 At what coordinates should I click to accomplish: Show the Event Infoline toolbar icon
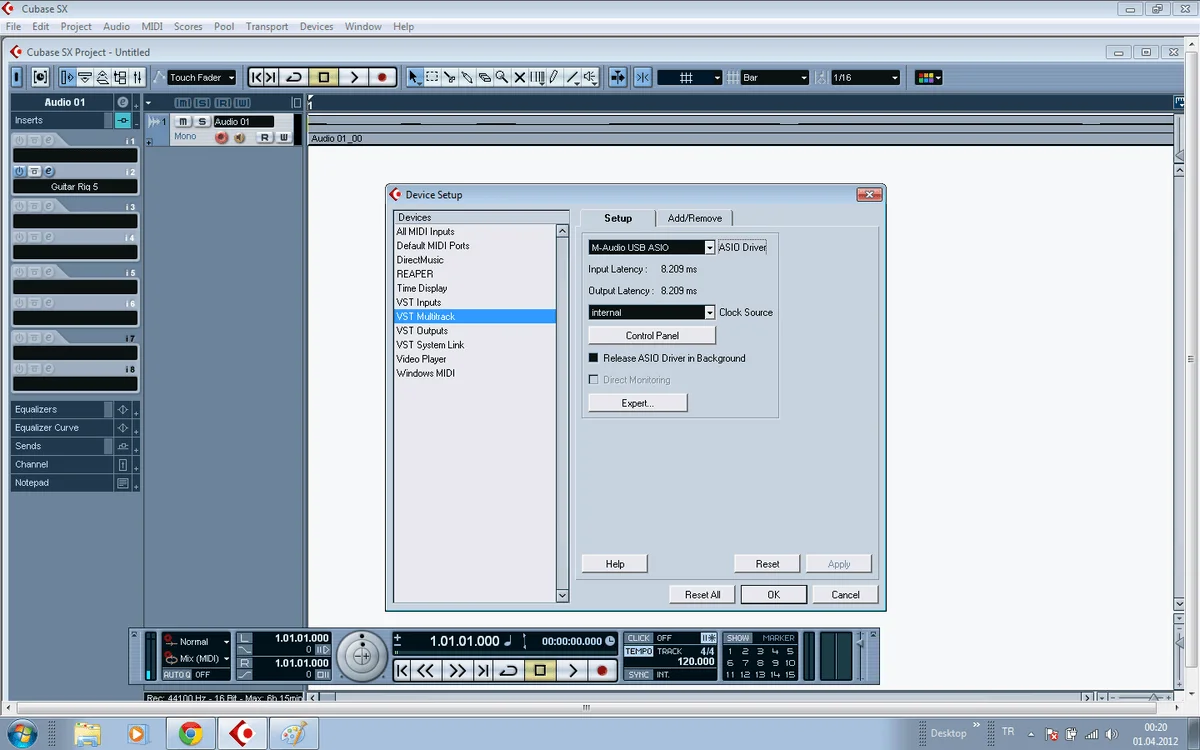85,77
